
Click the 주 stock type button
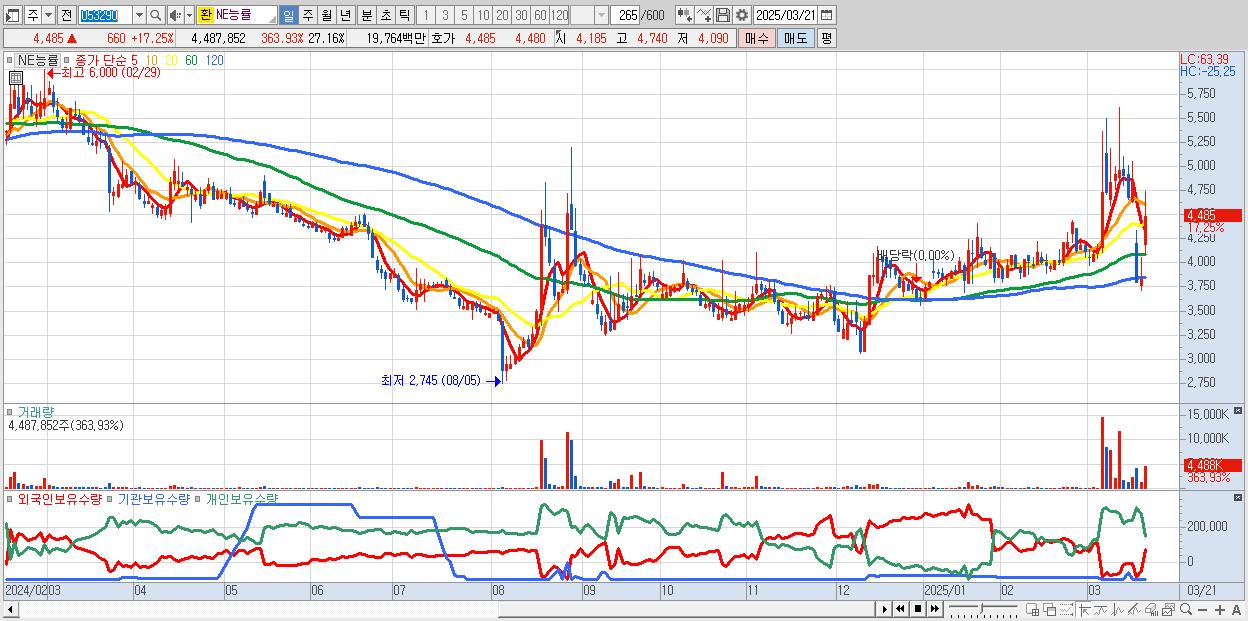click(x=32, y=15)
